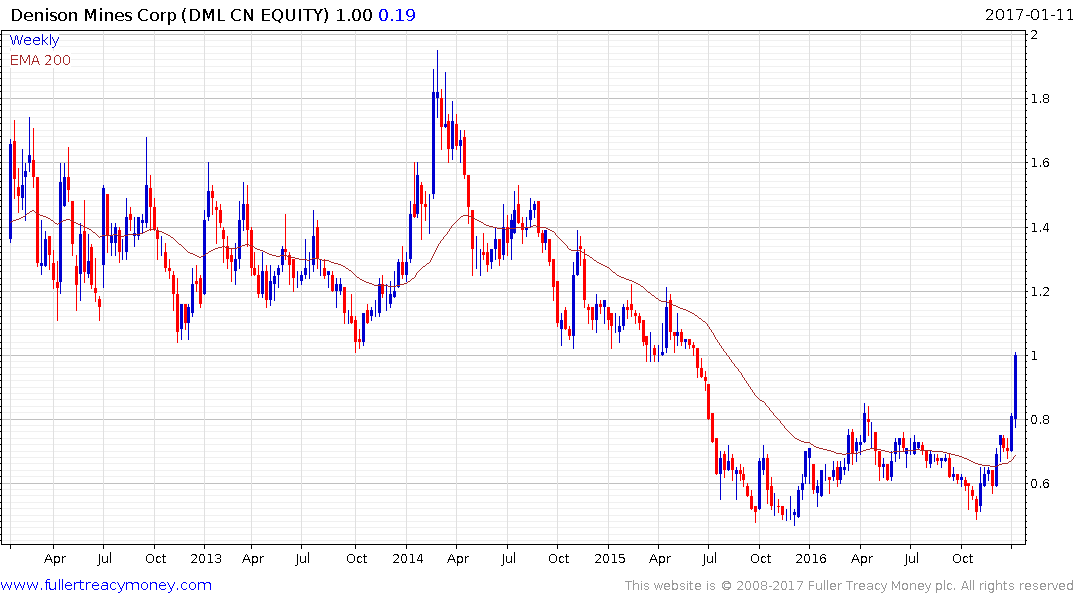The height and width of the screenshot is (600, 1075).
Task: Click the date 2017-01-11 label
Action: point(1029,14)
